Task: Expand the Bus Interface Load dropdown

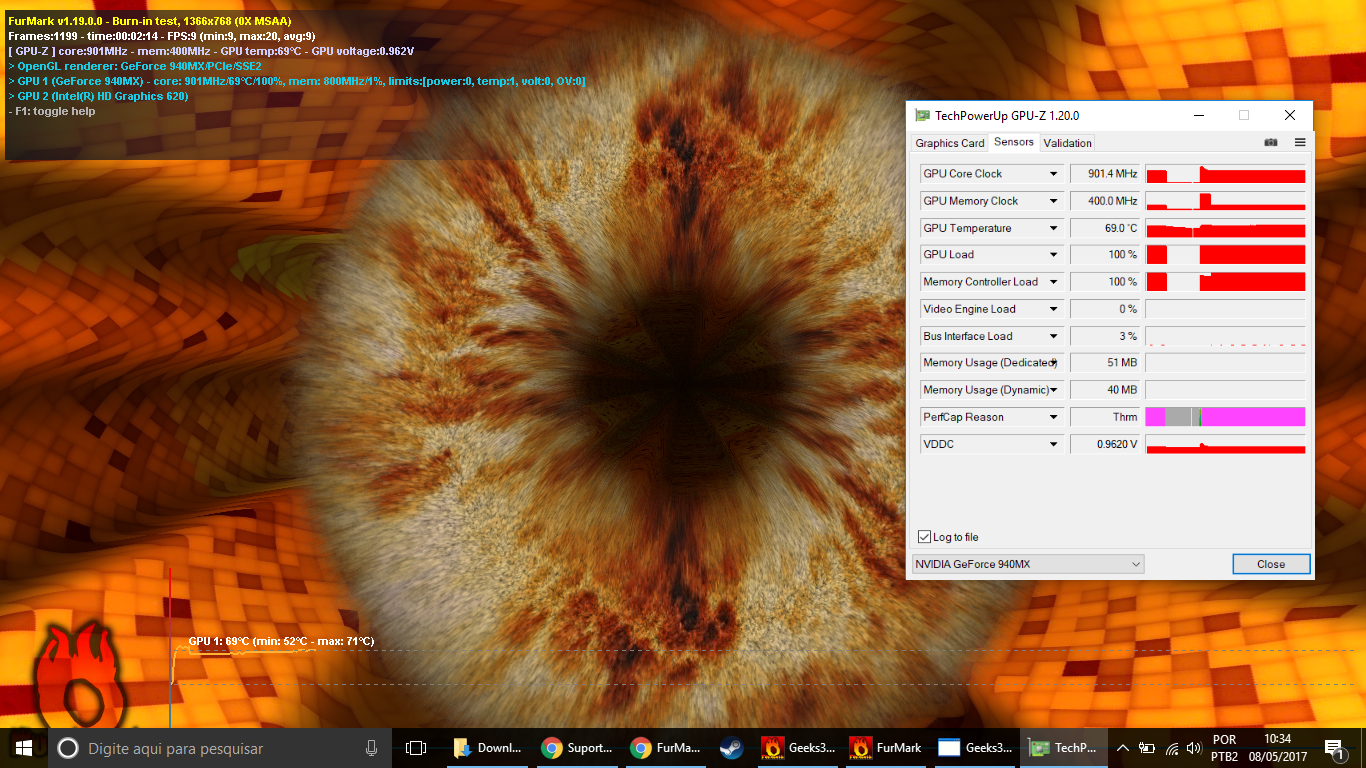Action: click(1053, 336)
